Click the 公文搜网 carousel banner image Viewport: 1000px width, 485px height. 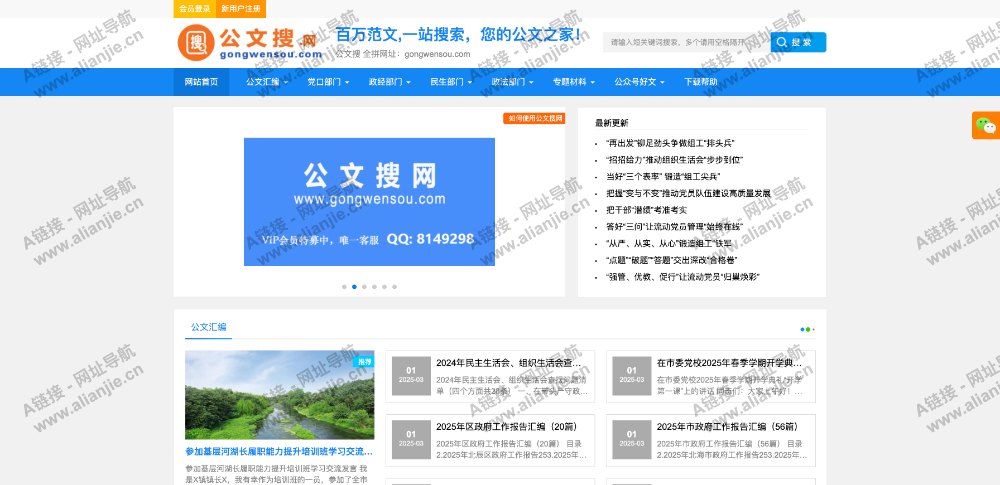(369, 202)
